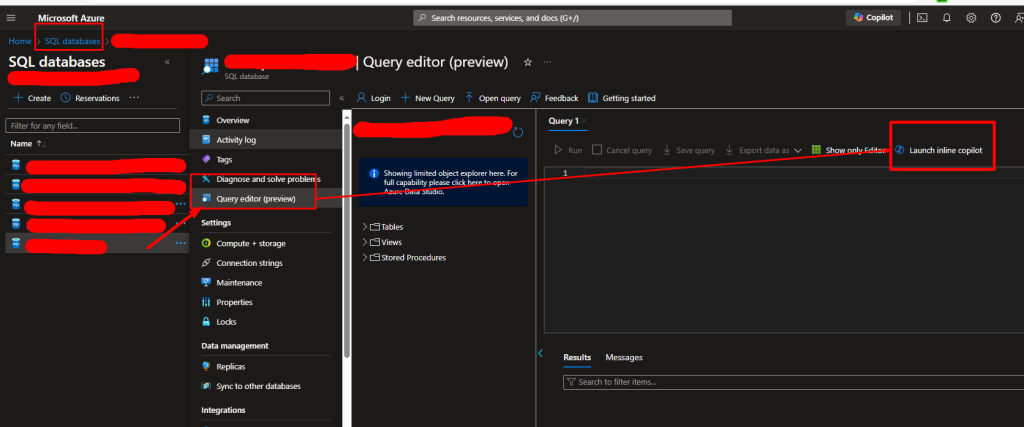Screen dimensions: 1024x427
Task: Send Feedback from the toolbar
Action: click(554, 98)
